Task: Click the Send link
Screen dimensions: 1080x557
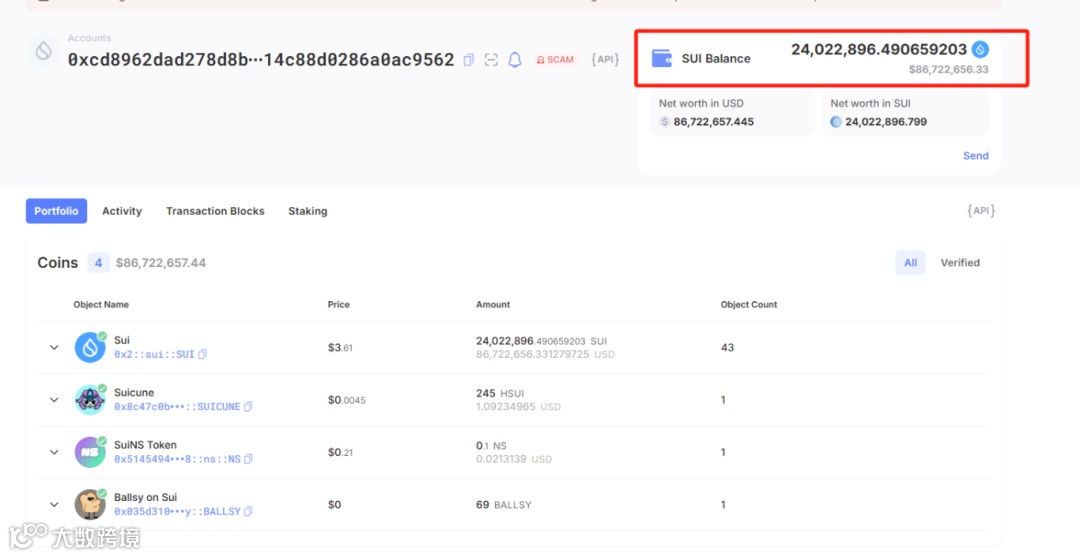Action: click(x=975, y=156)
